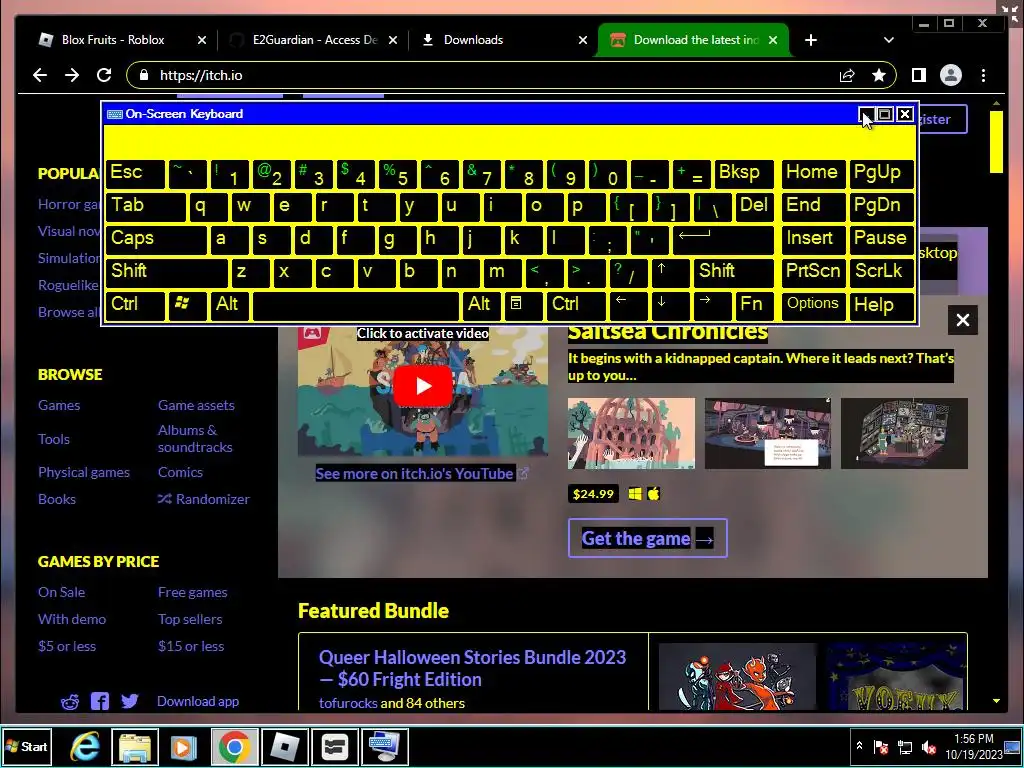Launch Internet Explorer from taskbar
1024x768 pixels.
tap(86, 746)
